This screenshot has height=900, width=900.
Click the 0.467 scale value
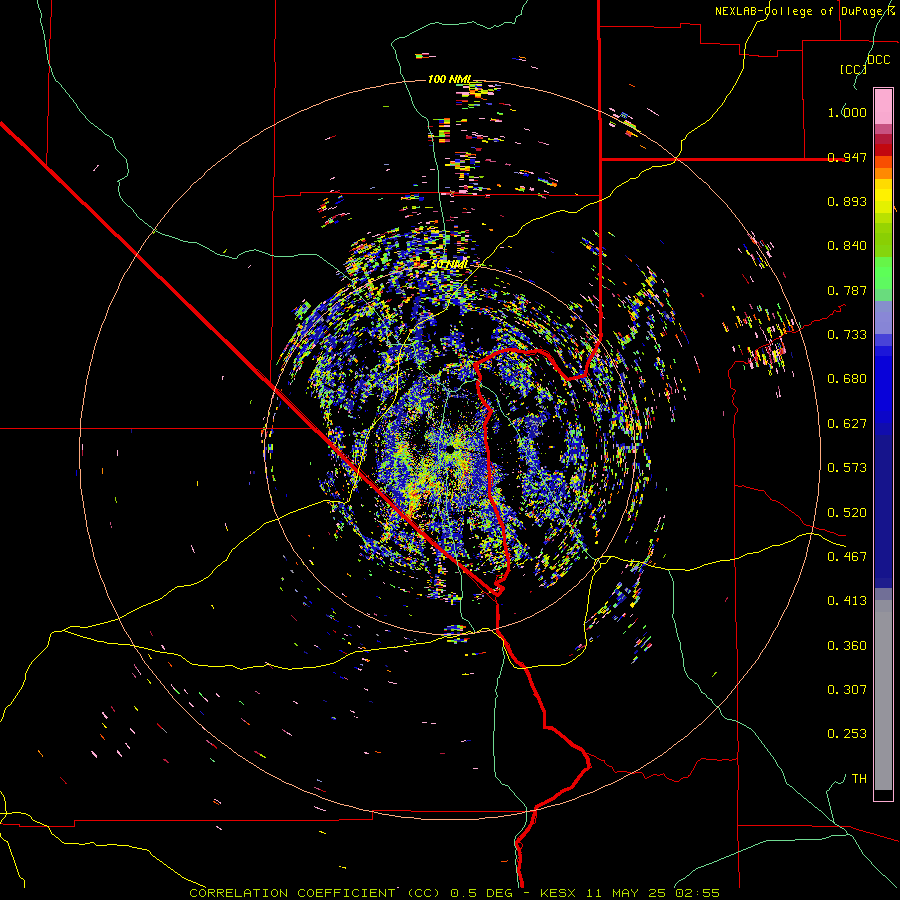point(847,557)
